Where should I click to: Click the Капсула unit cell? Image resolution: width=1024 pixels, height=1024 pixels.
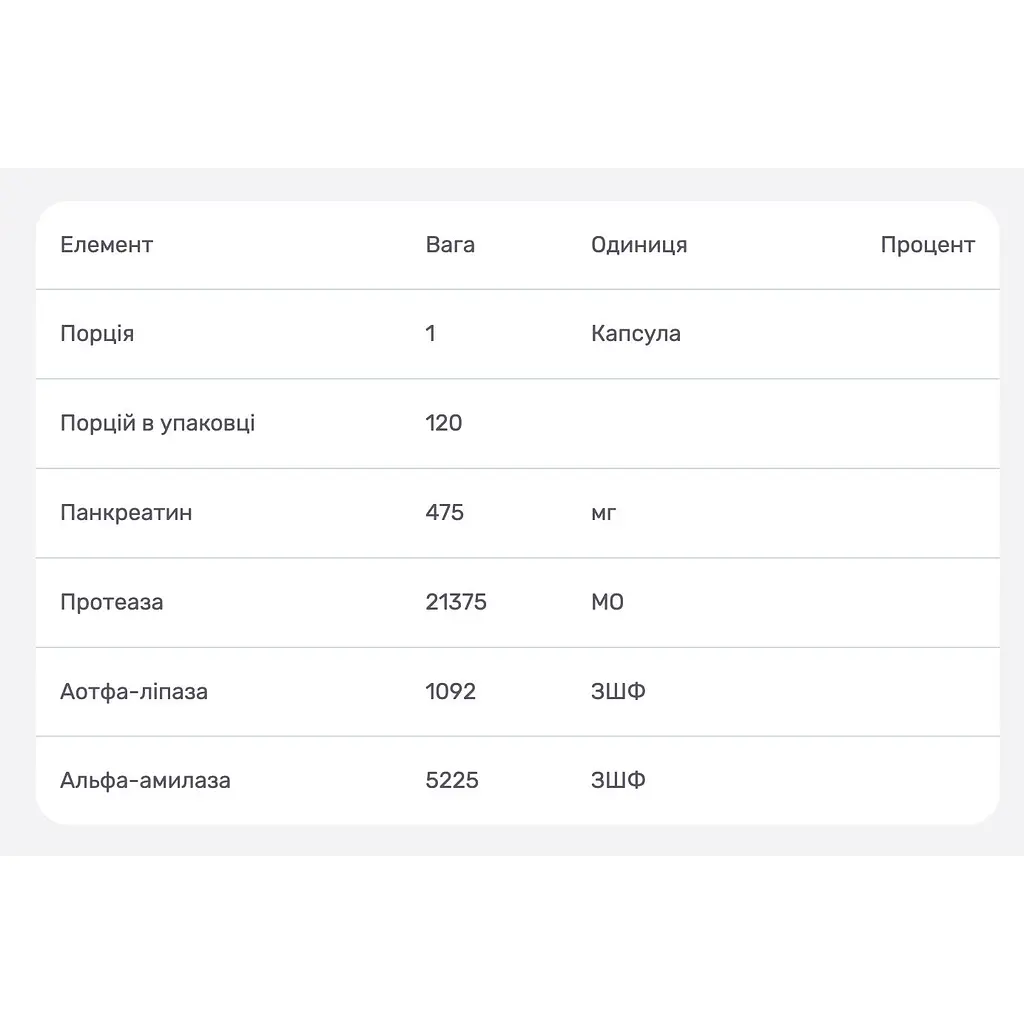[x=635, y=334]
